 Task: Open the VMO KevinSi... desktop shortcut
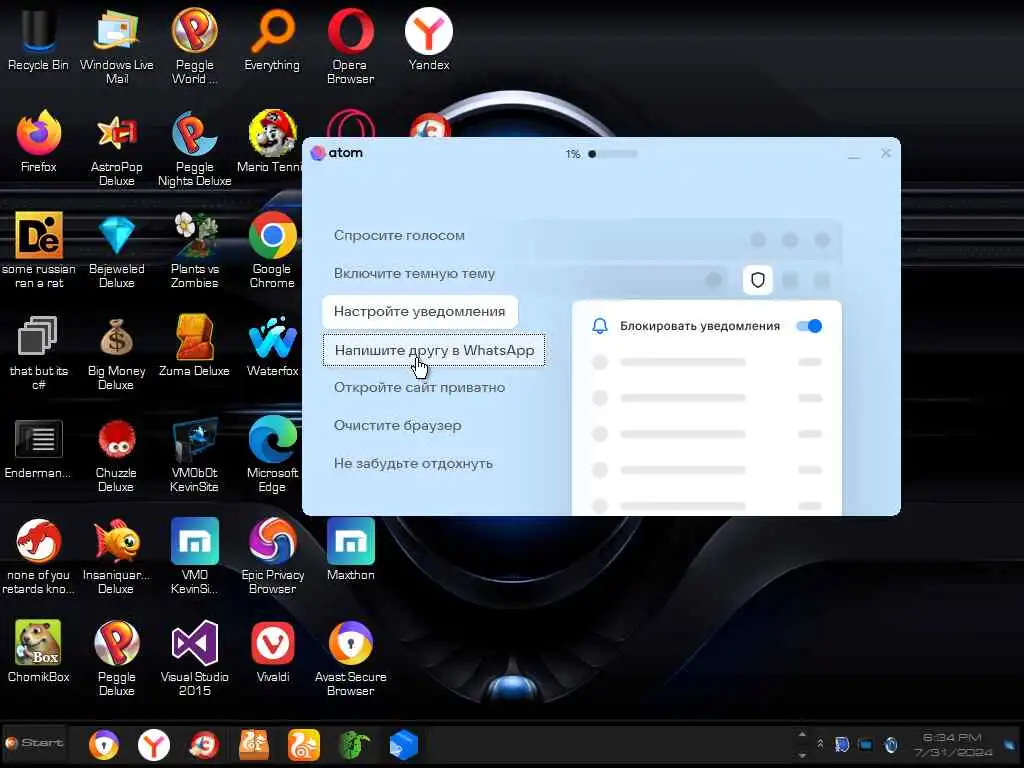195,555
